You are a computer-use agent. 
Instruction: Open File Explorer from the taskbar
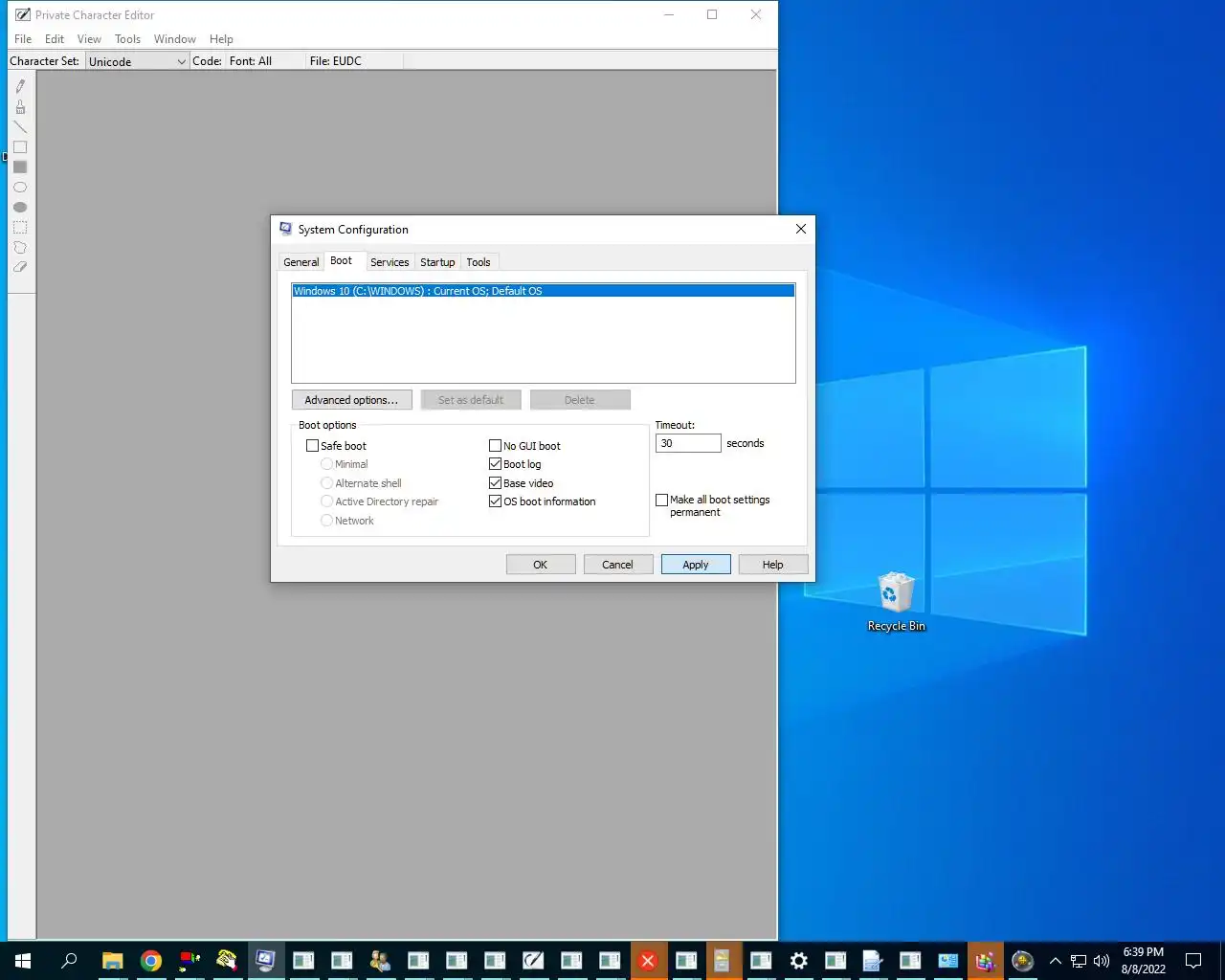(x=113, y=961)
